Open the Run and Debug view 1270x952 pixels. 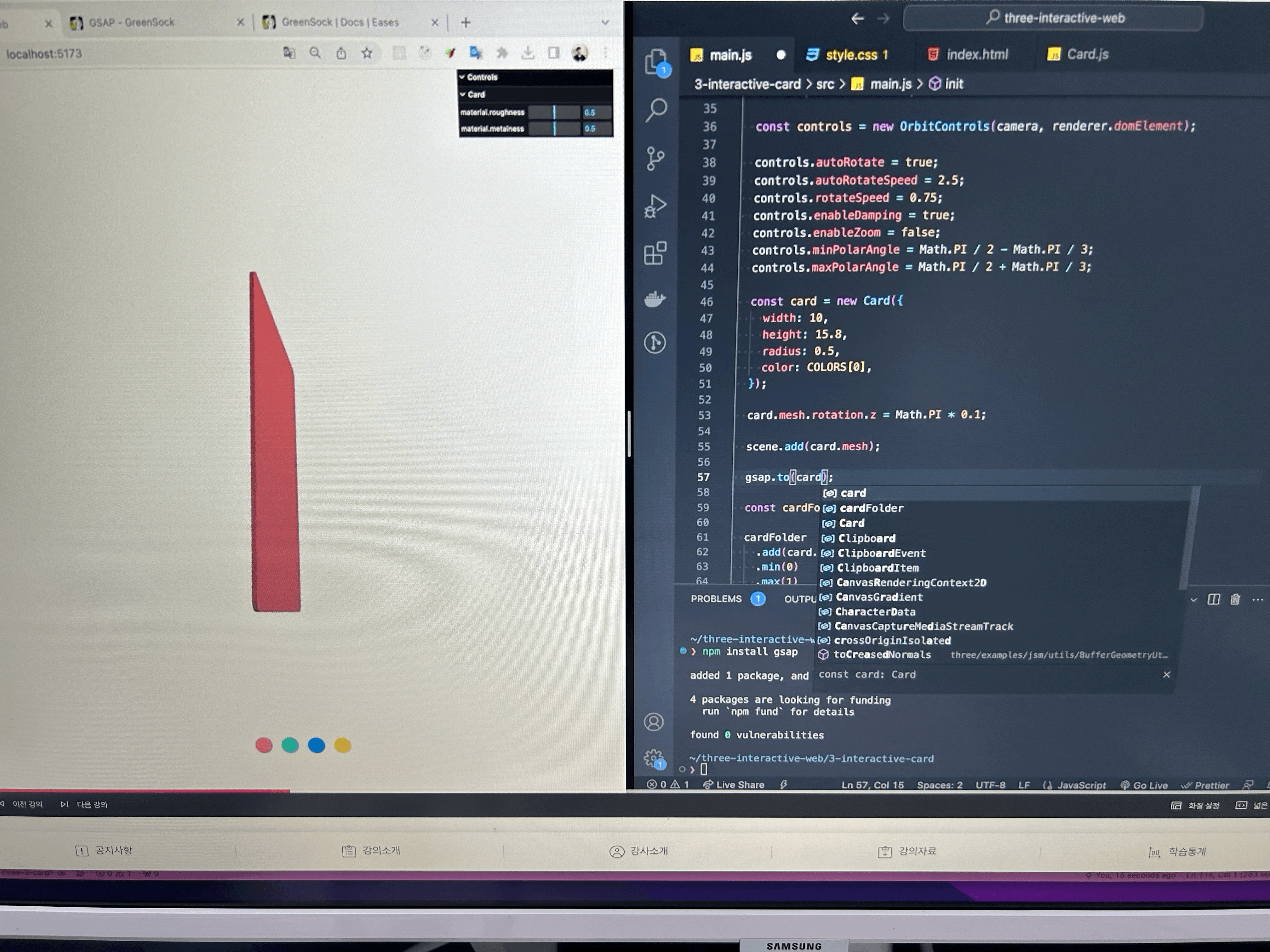[655, 207]
